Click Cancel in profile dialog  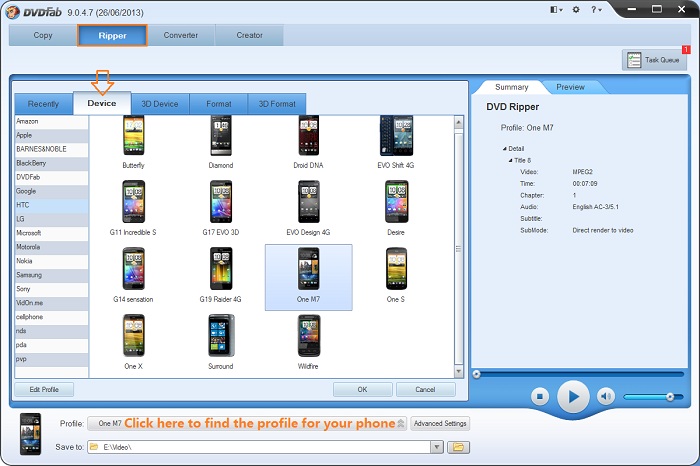[425, 389]
